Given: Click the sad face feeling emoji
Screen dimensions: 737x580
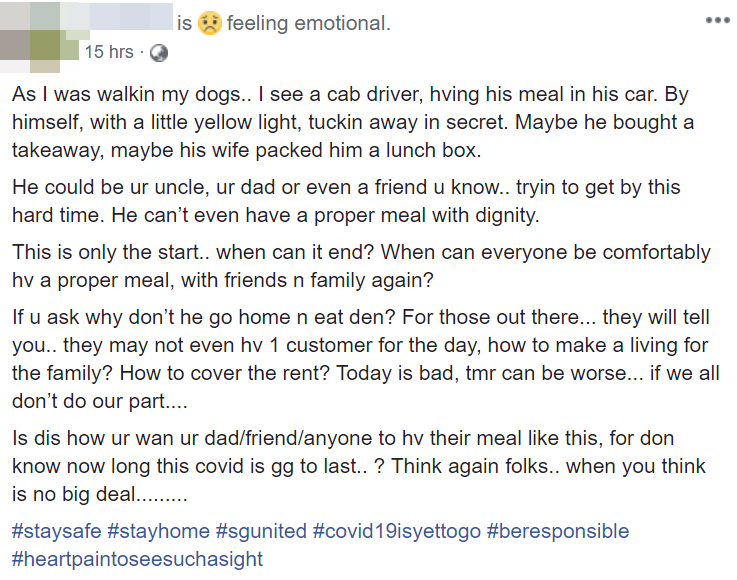Looking at the screenshot, I should tap(209, 23).
